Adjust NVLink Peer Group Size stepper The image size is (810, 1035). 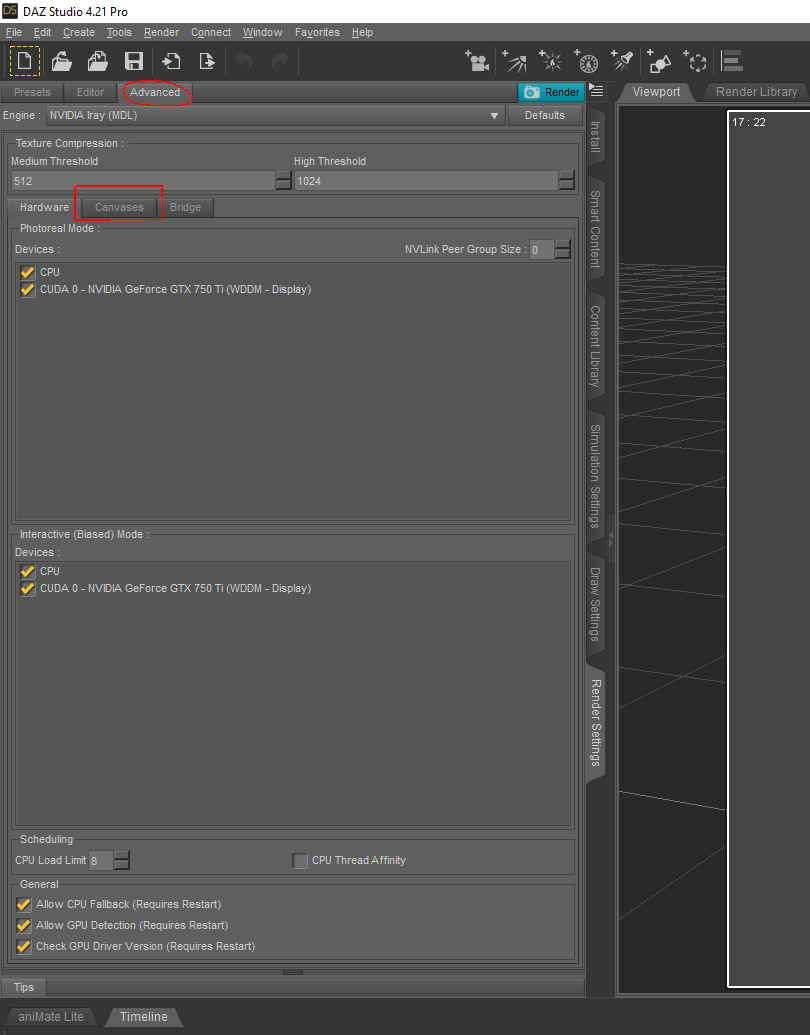coord(562,250)
